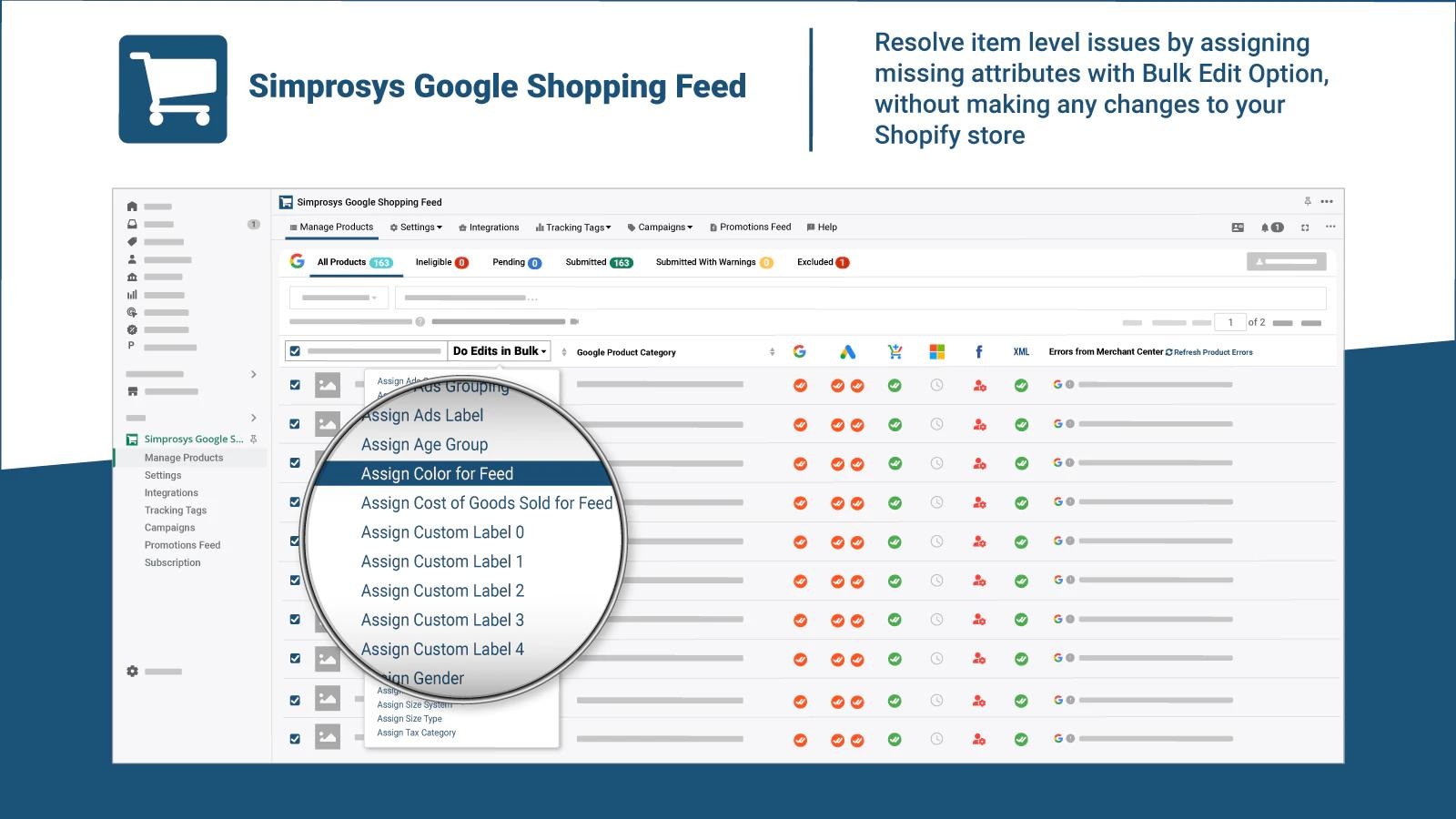Click the video icon below the search bar
This screenshot has height=819, width=1456.
574,322
